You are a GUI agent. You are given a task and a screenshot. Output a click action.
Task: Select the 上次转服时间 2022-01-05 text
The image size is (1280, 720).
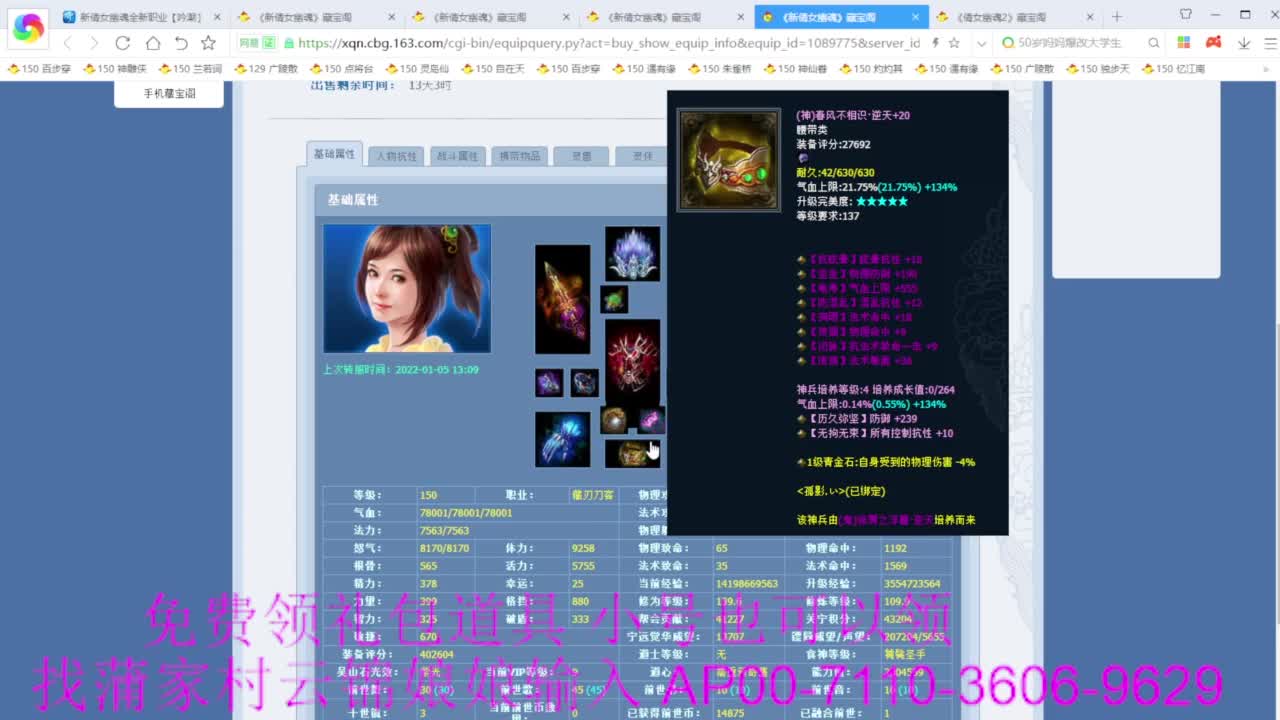(400, 369)
